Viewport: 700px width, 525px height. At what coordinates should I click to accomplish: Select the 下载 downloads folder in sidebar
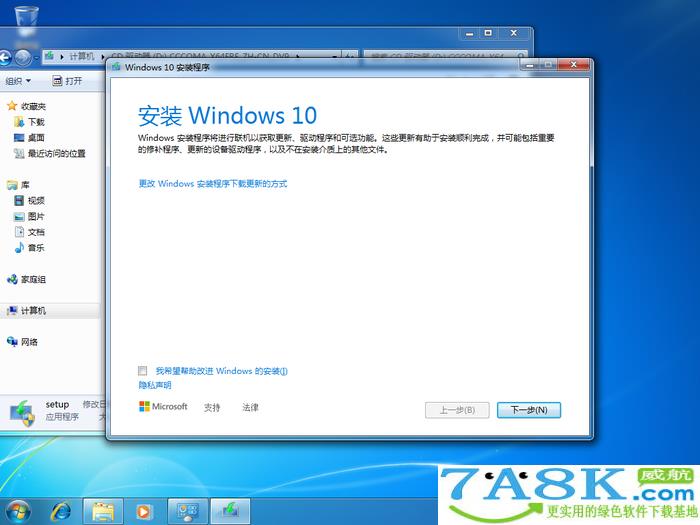click(29, 122)
